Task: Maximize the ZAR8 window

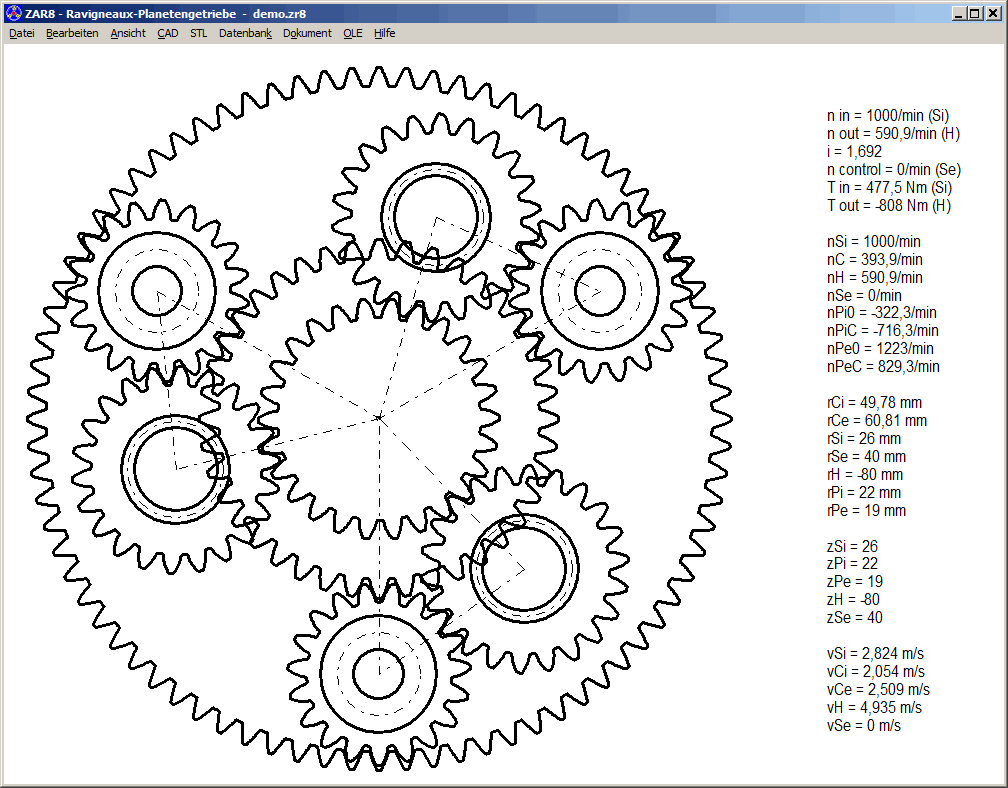Action: pos(975,13)
